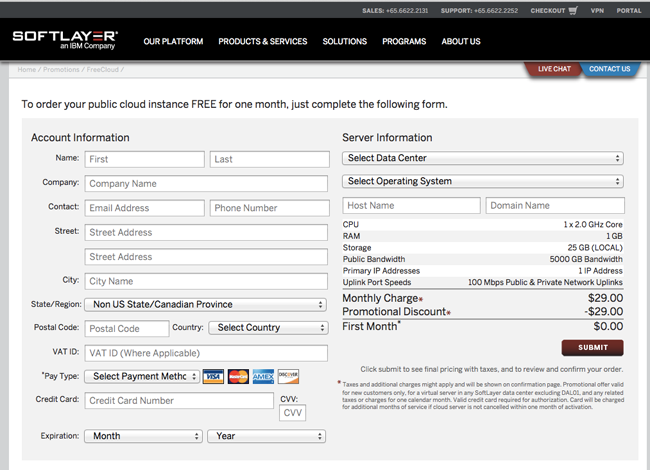Open the Products & Services menu

263,42
